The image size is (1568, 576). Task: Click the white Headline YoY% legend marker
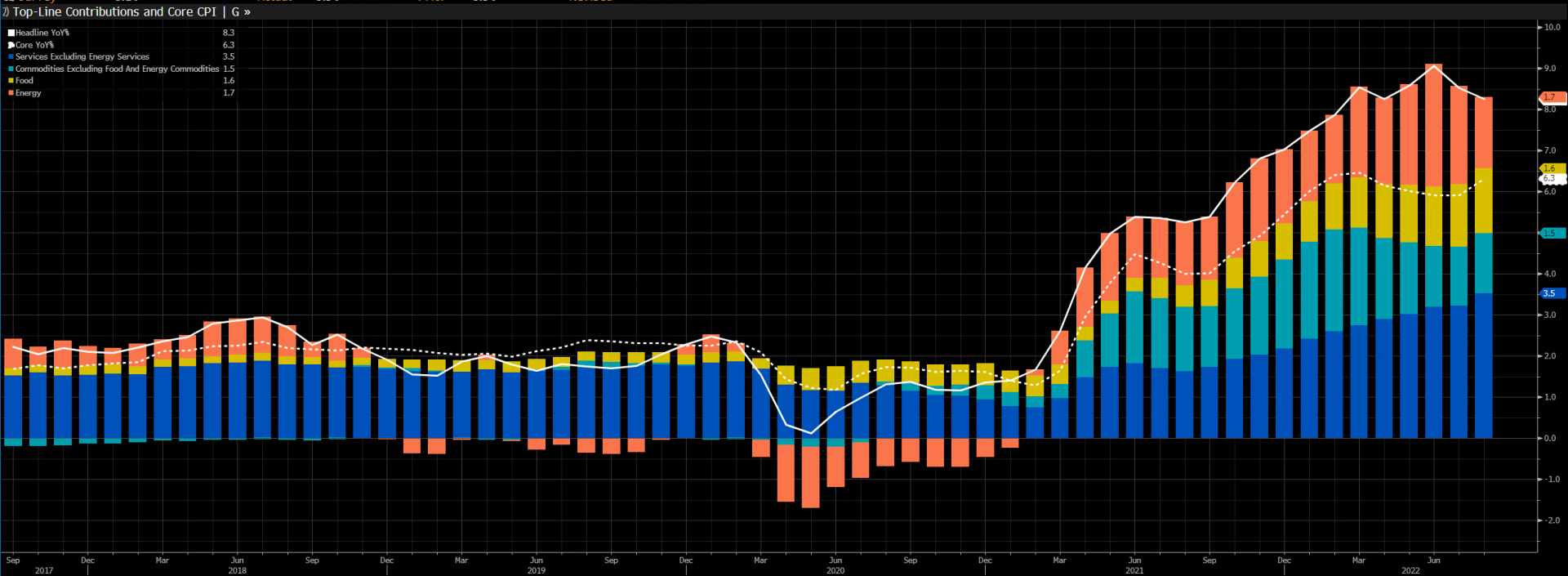(11, 33)
